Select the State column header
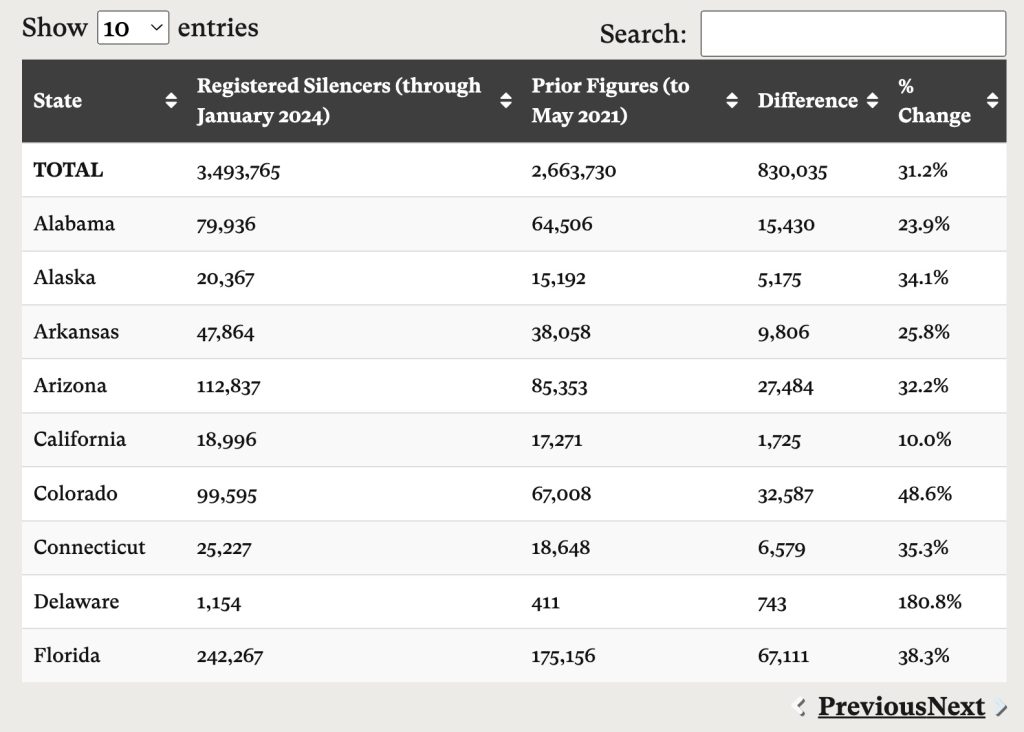This screenshot has width=1024, height=732. coord(57,100)
